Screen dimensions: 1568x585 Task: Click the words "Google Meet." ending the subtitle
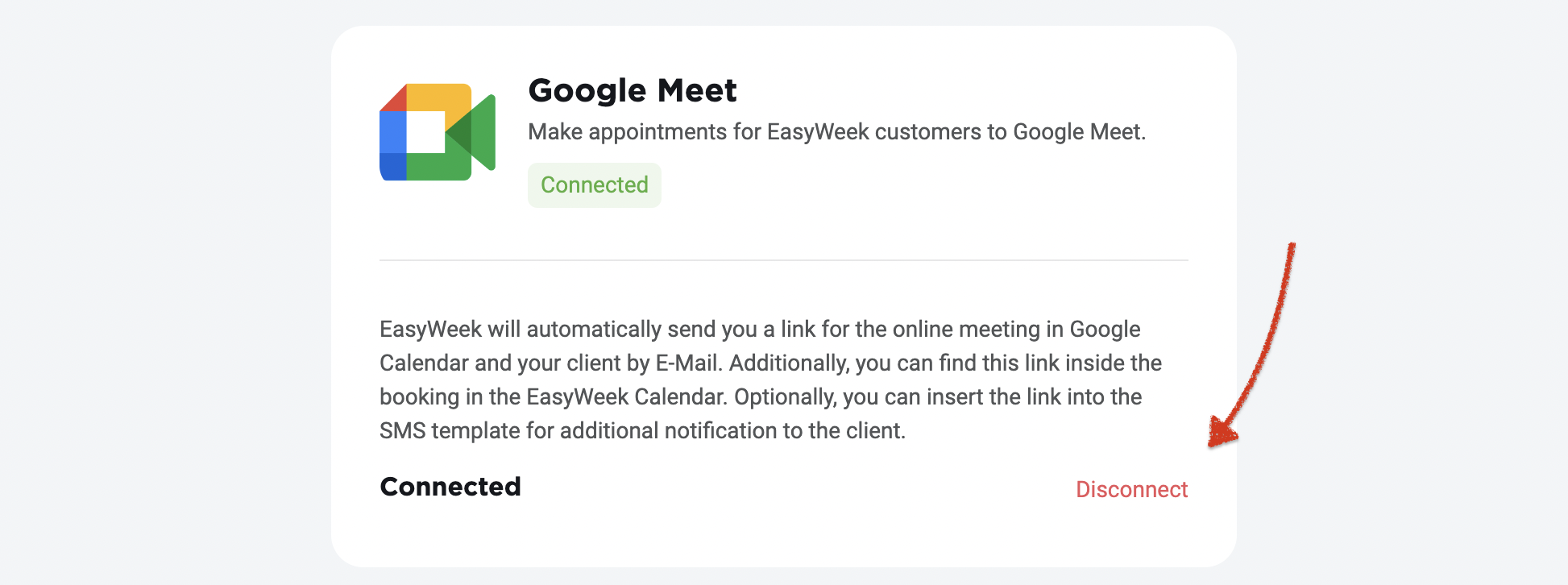point(1079,132)
